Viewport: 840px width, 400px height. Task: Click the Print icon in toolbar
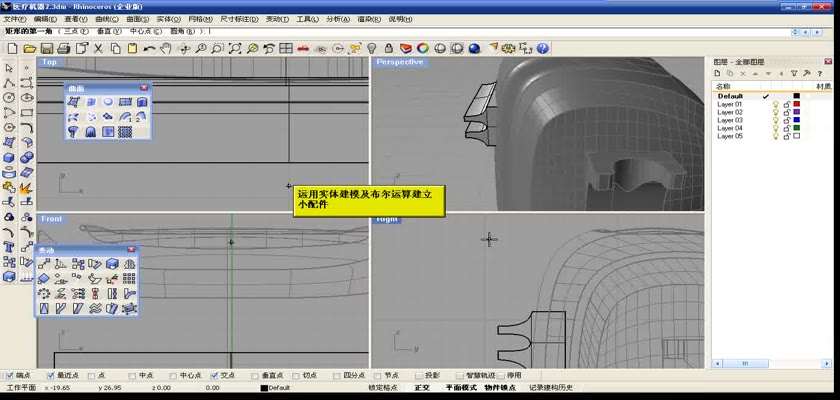(x=63, y=48)
